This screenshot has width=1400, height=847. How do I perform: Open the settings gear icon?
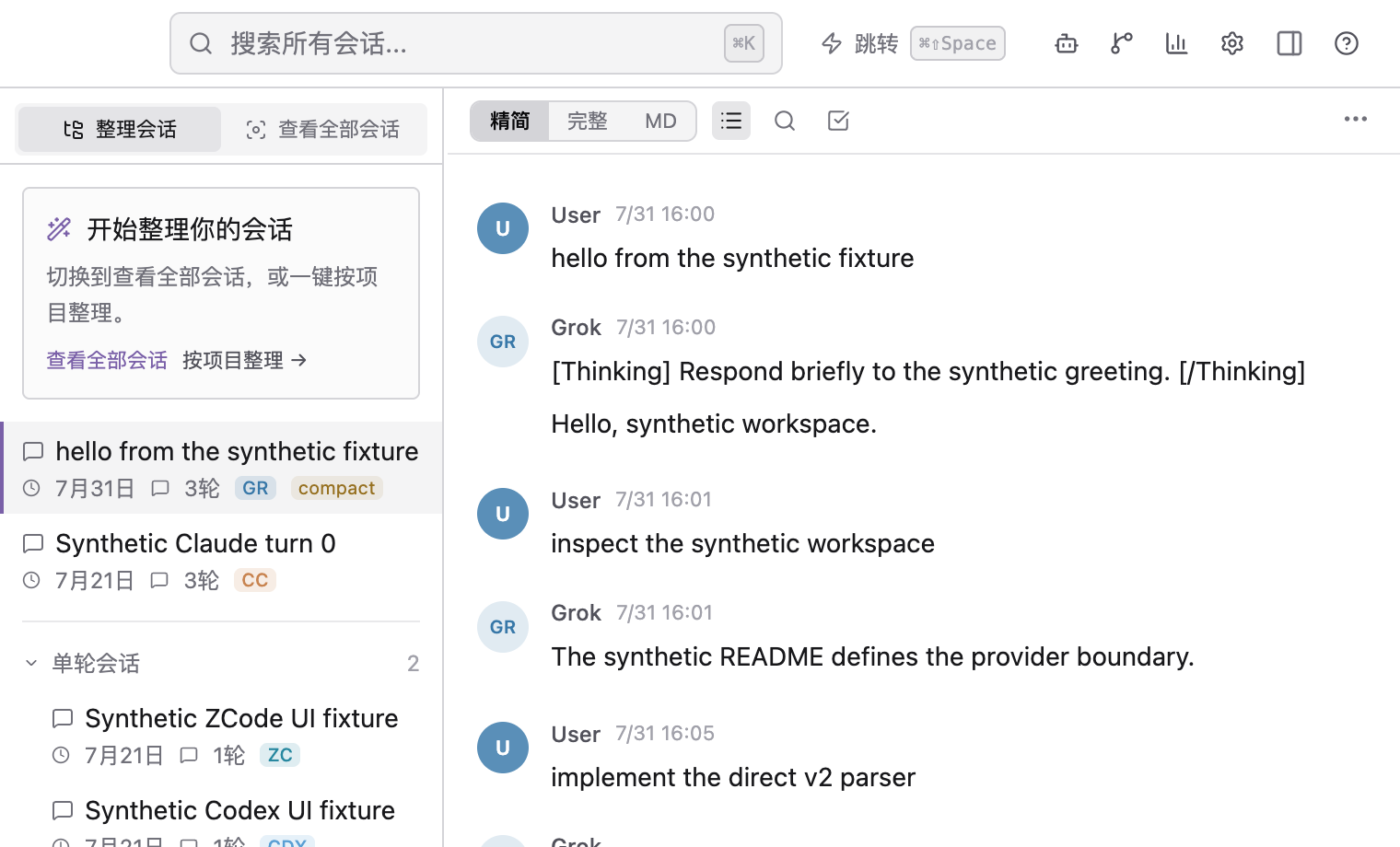(x=1232, y=43)
